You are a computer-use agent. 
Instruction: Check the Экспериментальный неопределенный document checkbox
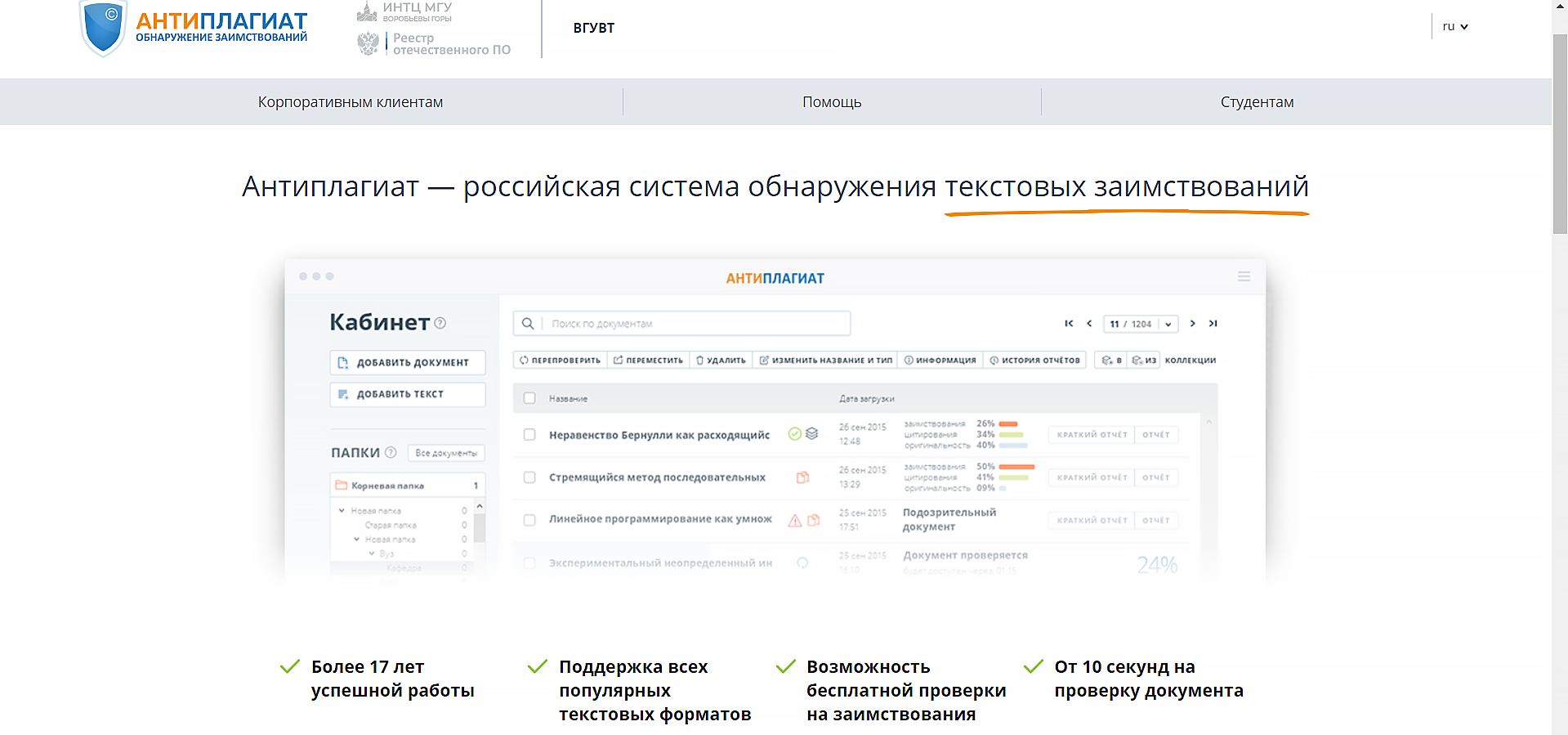[x=529, y=563]
